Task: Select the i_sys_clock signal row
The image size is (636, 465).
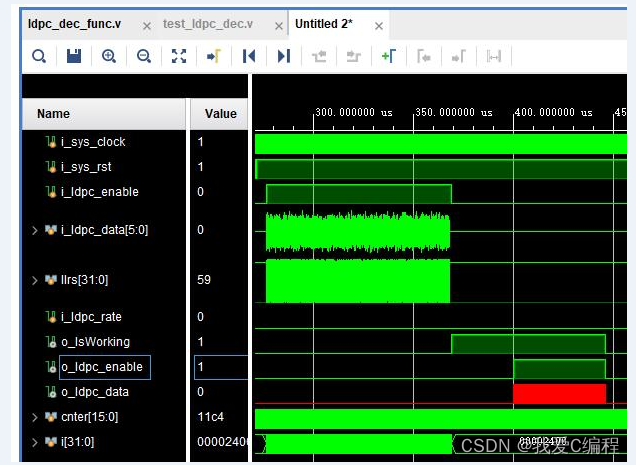Action: [93, 142]
